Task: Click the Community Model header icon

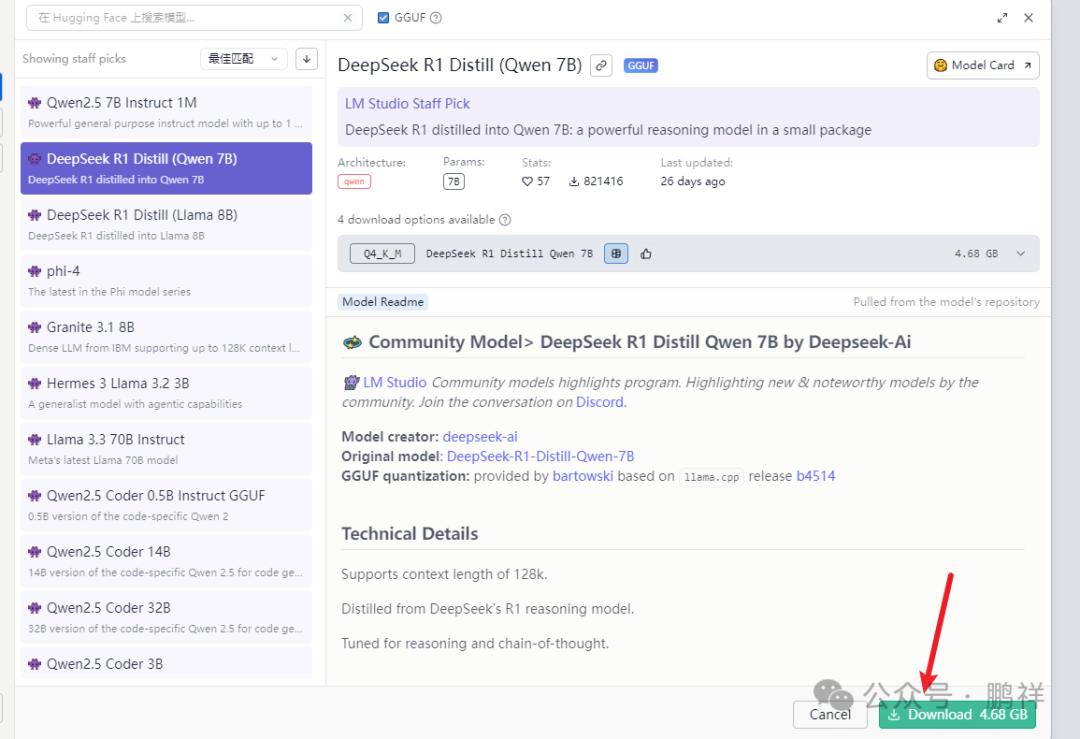Action: (x=353, y=342)
